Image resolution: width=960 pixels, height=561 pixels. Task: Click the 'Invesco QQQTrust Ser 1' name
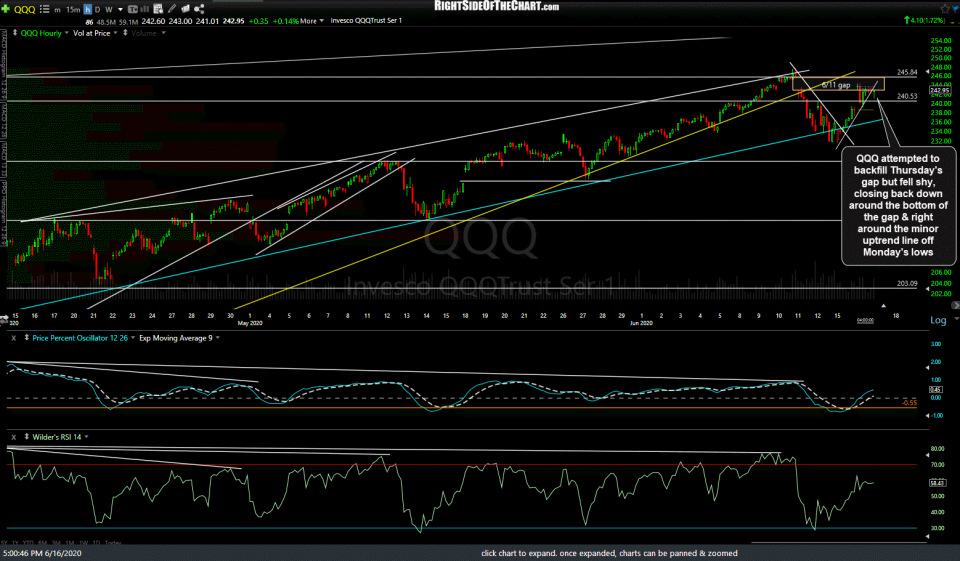click(366, 21)
